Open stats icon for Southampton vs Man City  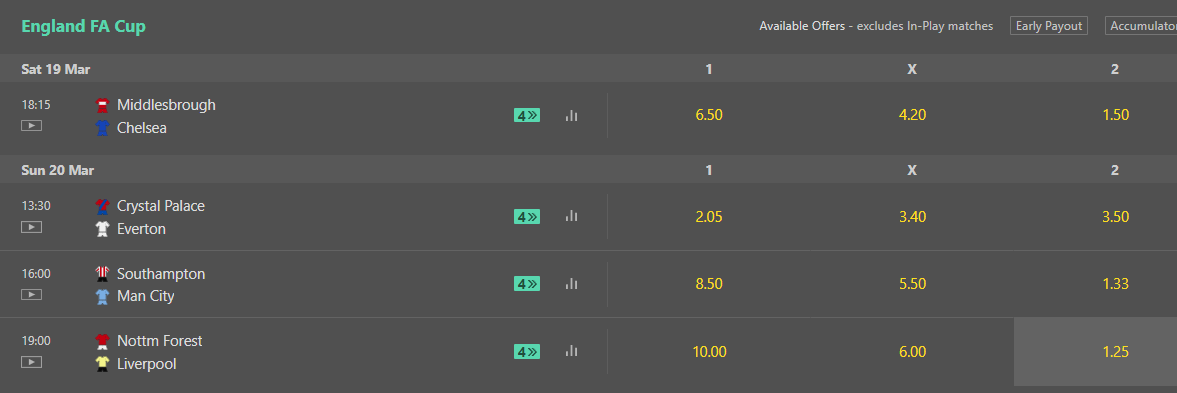point(571,284)
